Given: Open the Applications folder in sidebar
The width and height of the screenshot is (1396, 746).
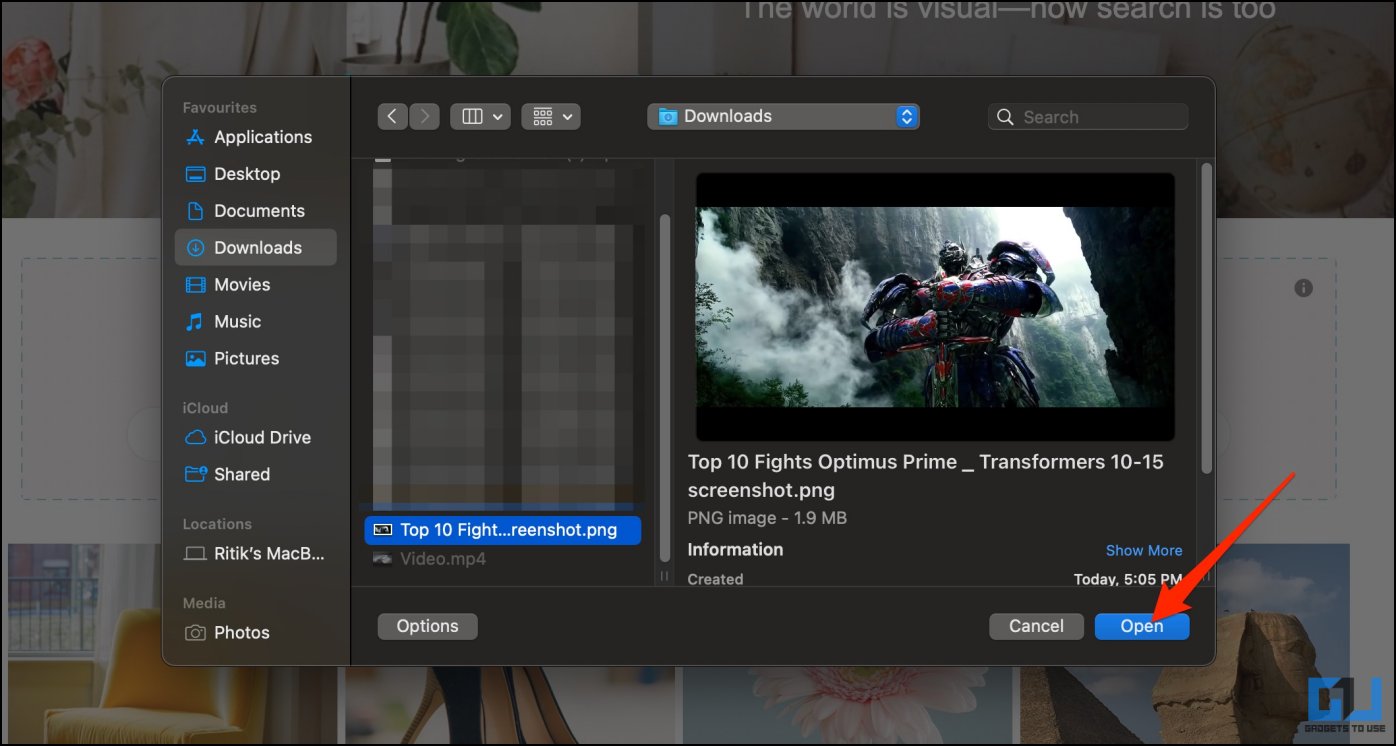Looking at the screenshot, I should tap(255, 137).
